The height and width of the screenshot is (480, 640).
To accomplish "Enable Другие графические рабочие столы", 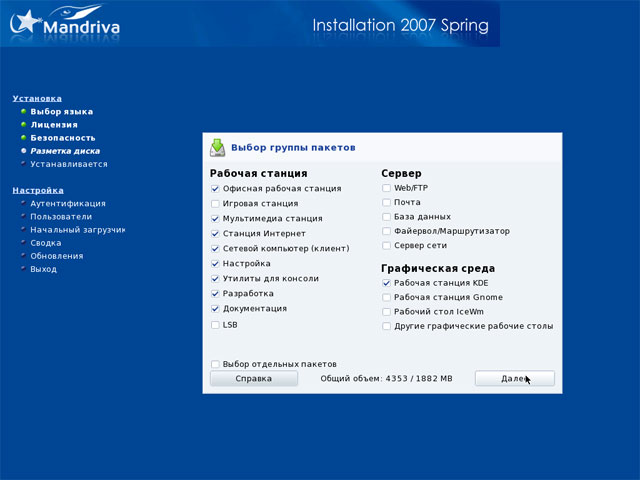I will point(386,326).
